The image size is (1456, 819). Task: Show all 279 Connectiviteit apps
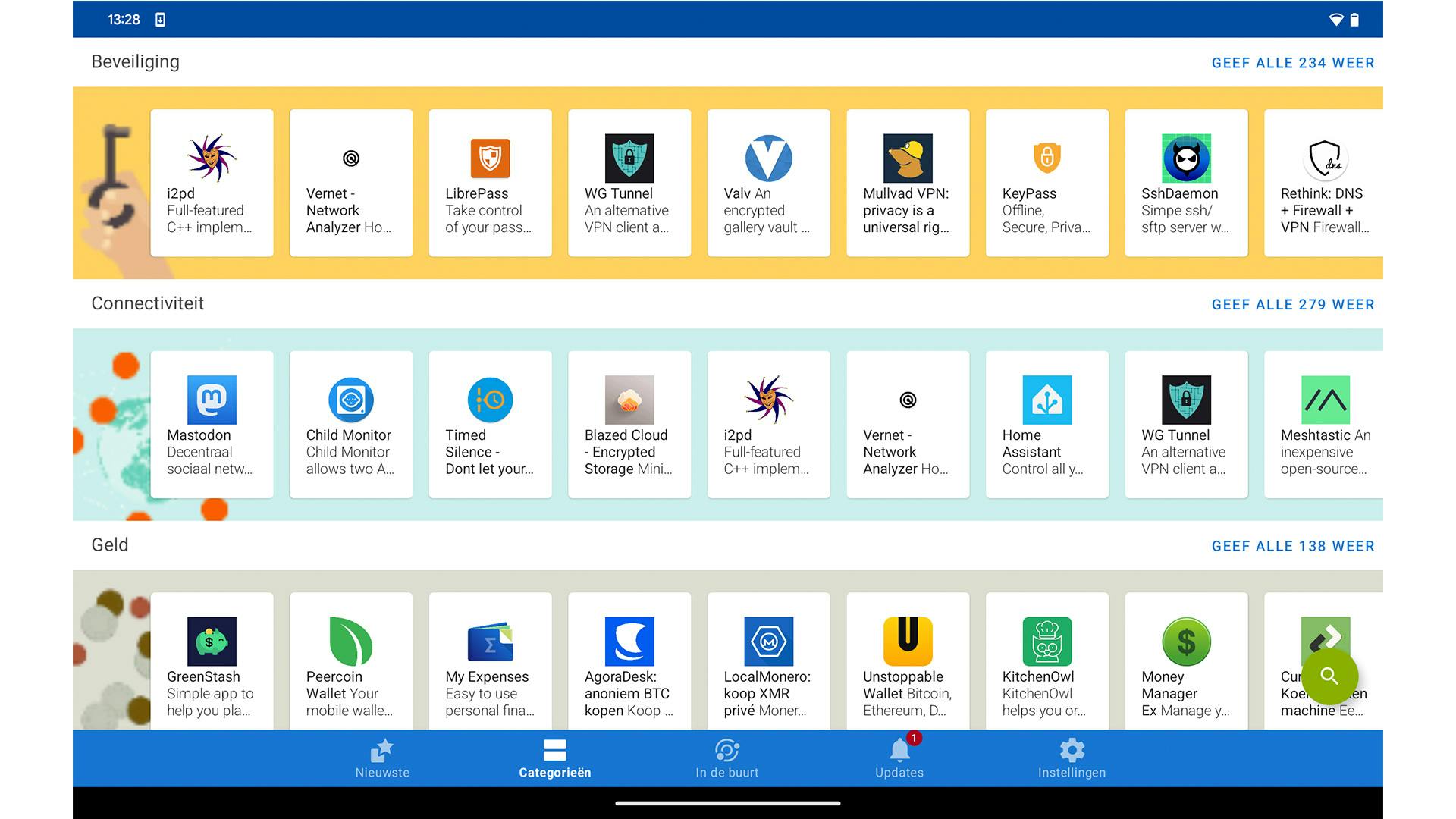point(1292,305)
